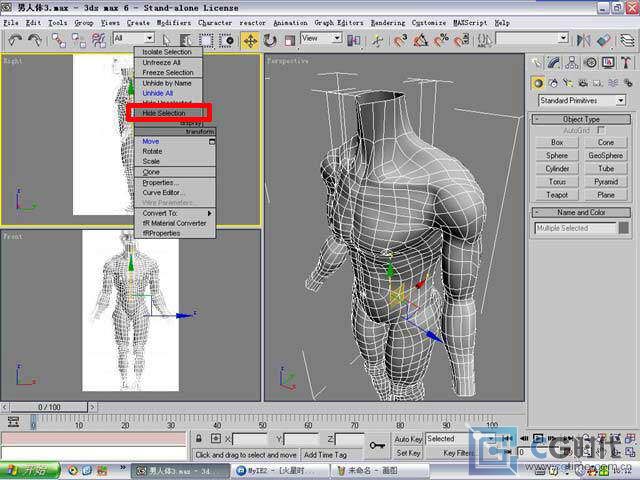Screen dimensions: 640x480
Task: Switch to the Modify panel tab
Action: [x=554, y=62]
